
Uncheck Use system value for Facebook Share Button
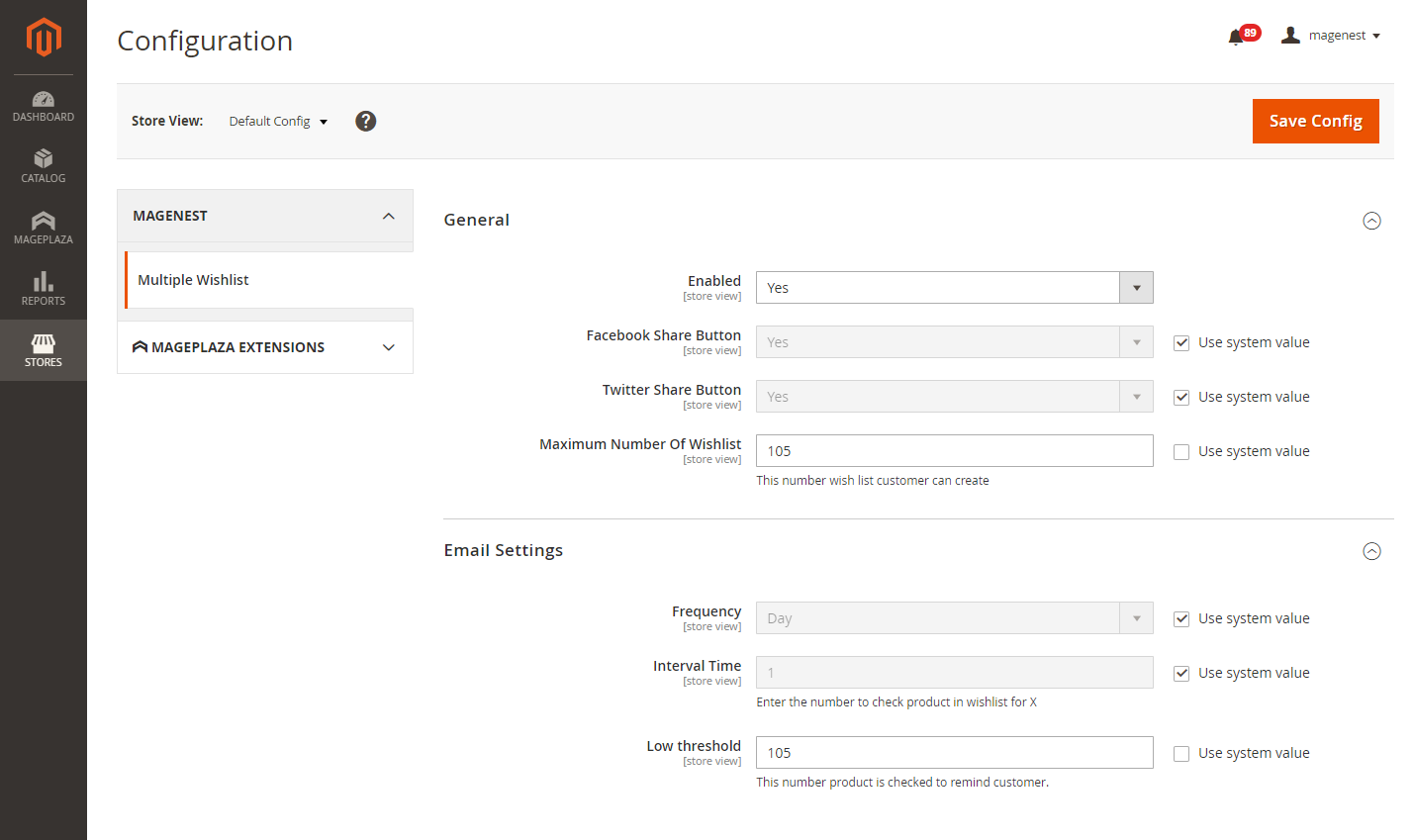[1181, 343]
